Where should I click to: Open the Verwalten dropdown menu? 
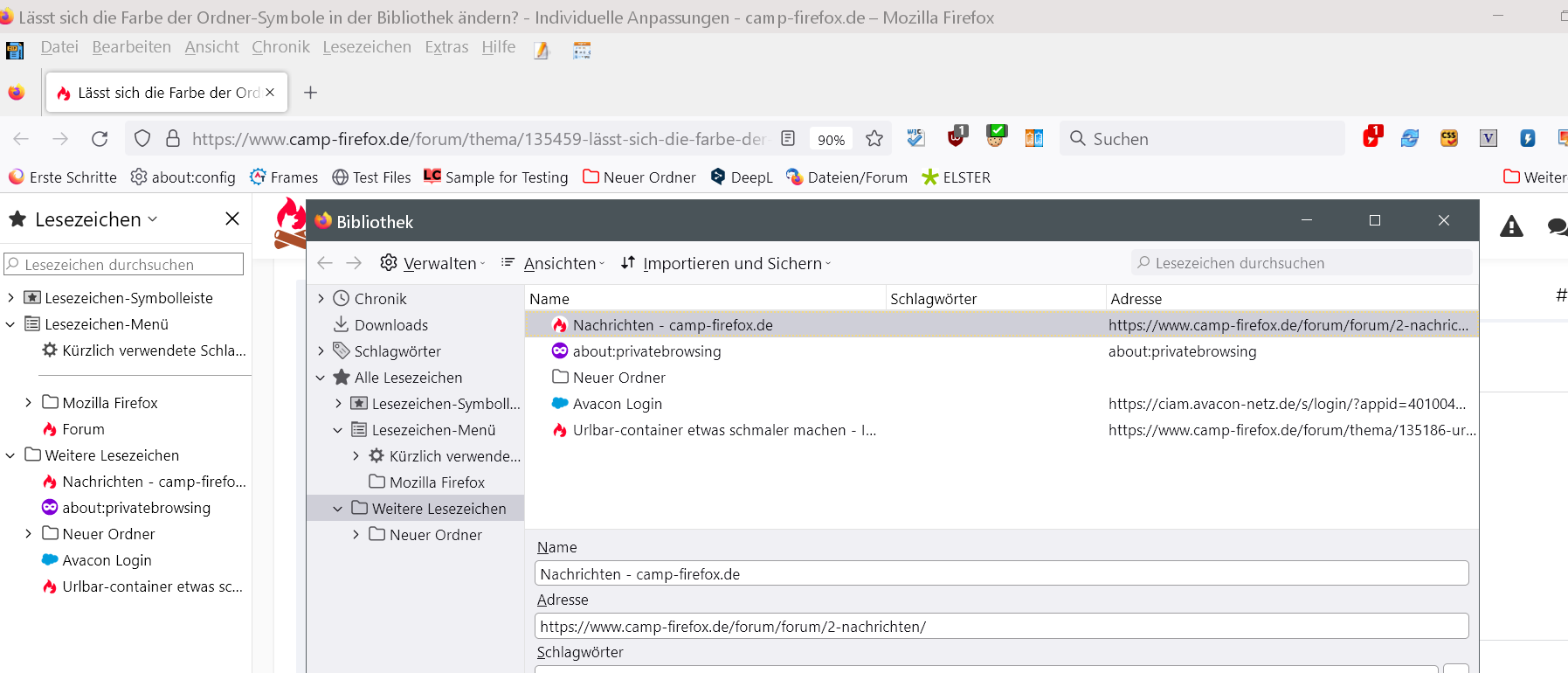[433, 263]
